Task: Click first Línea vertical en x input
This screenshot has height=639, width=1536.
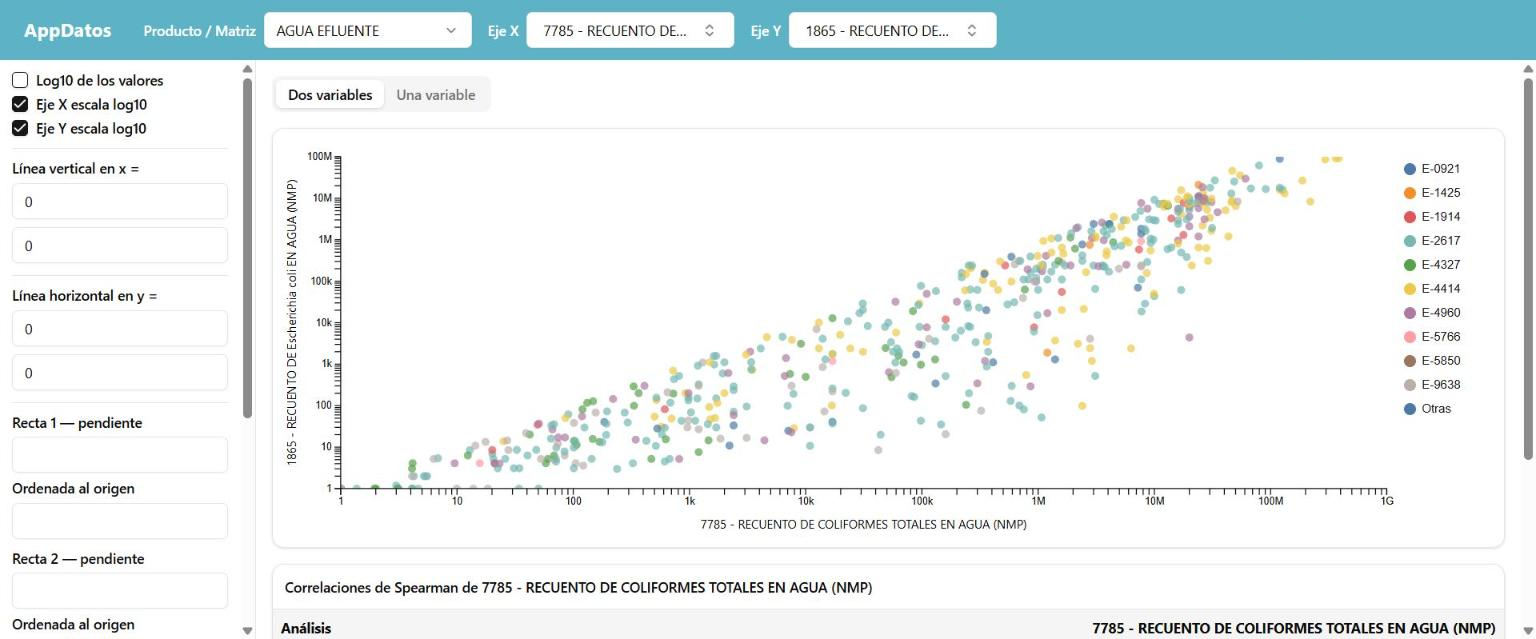Action: click(x=120, y=202)
